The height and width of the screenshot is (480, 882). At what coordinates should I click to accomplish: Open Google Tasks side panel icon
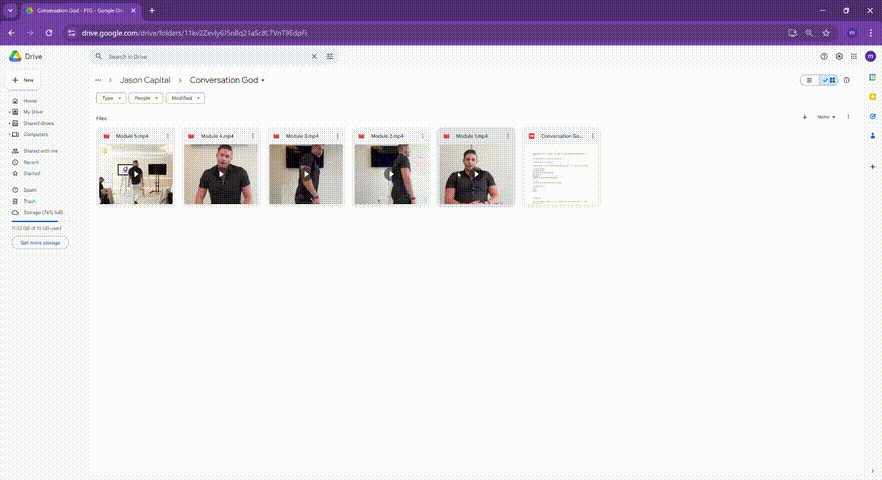872,116
